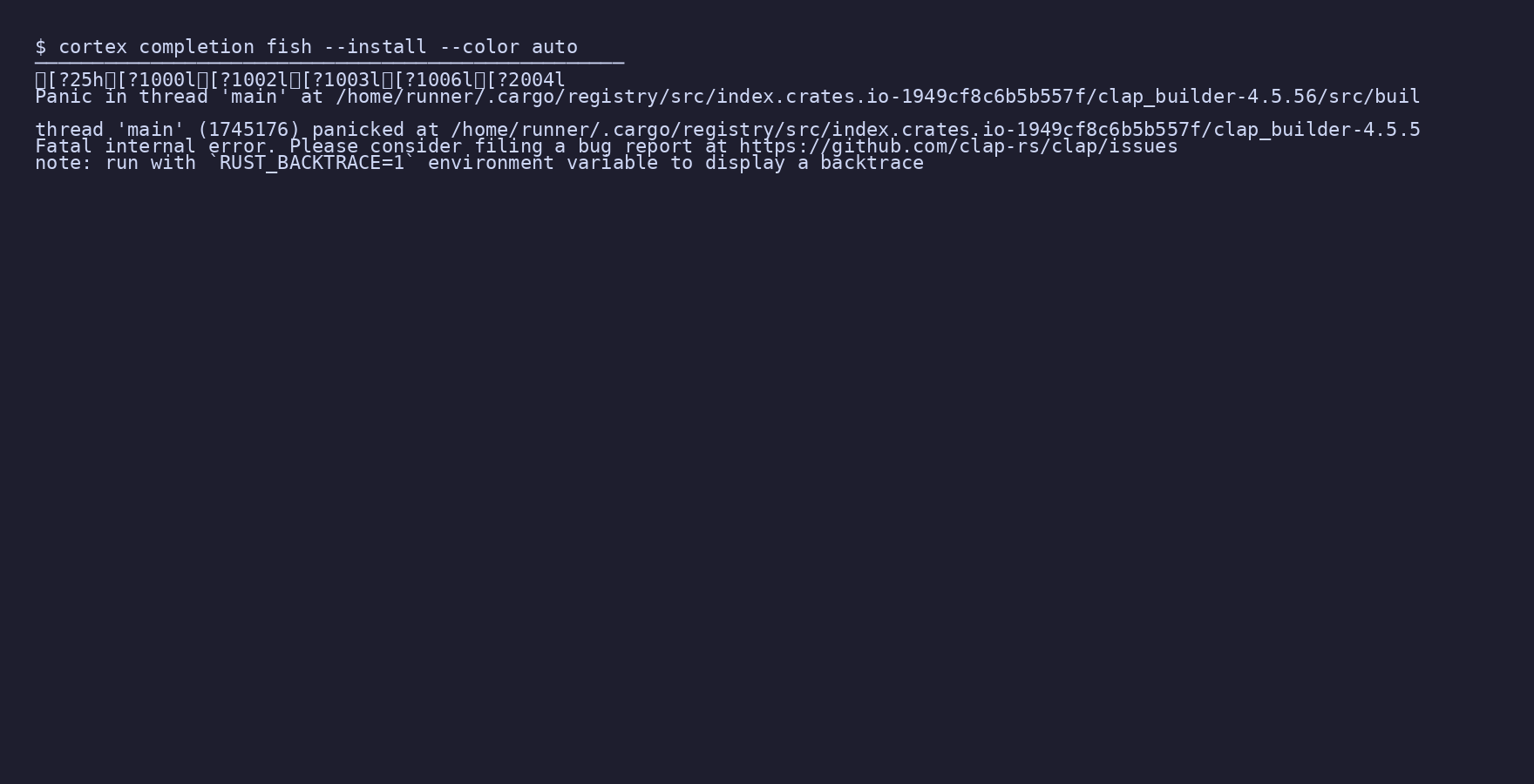Click the '[?25h' escape sequence text
Image resolution: width=1534 pixels, height=784 pixels.
coord(76,80)
